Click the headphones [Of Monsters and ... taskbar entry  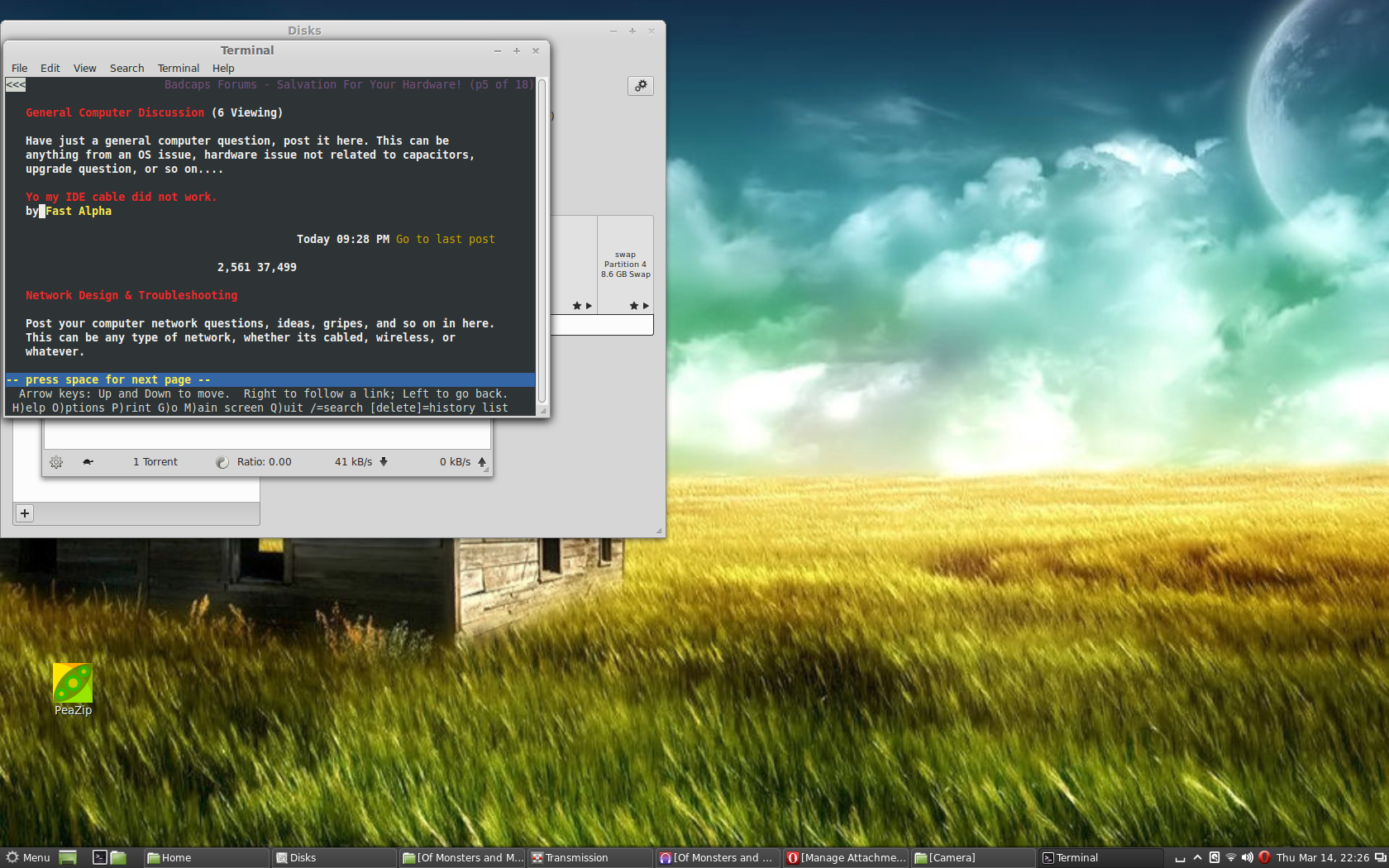click(x=718, y=857)
